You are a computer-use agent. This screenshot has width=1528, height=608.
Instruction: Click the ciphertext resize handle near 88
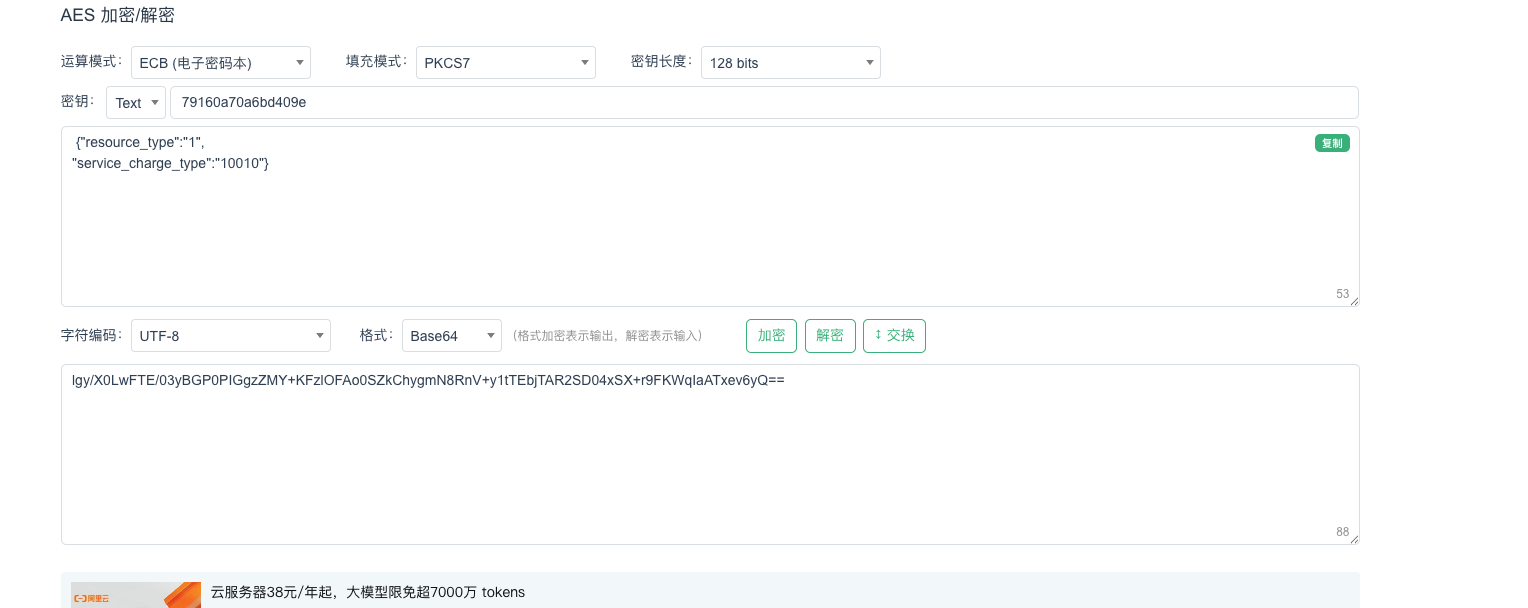pos(1354,539)
